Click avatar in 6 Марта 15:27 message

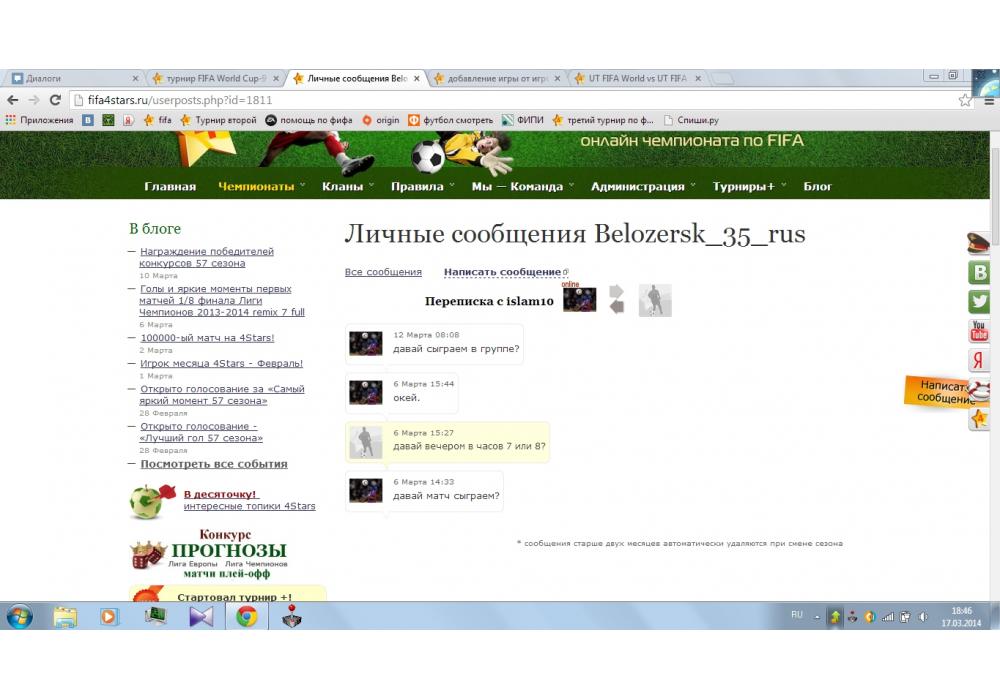366,441
